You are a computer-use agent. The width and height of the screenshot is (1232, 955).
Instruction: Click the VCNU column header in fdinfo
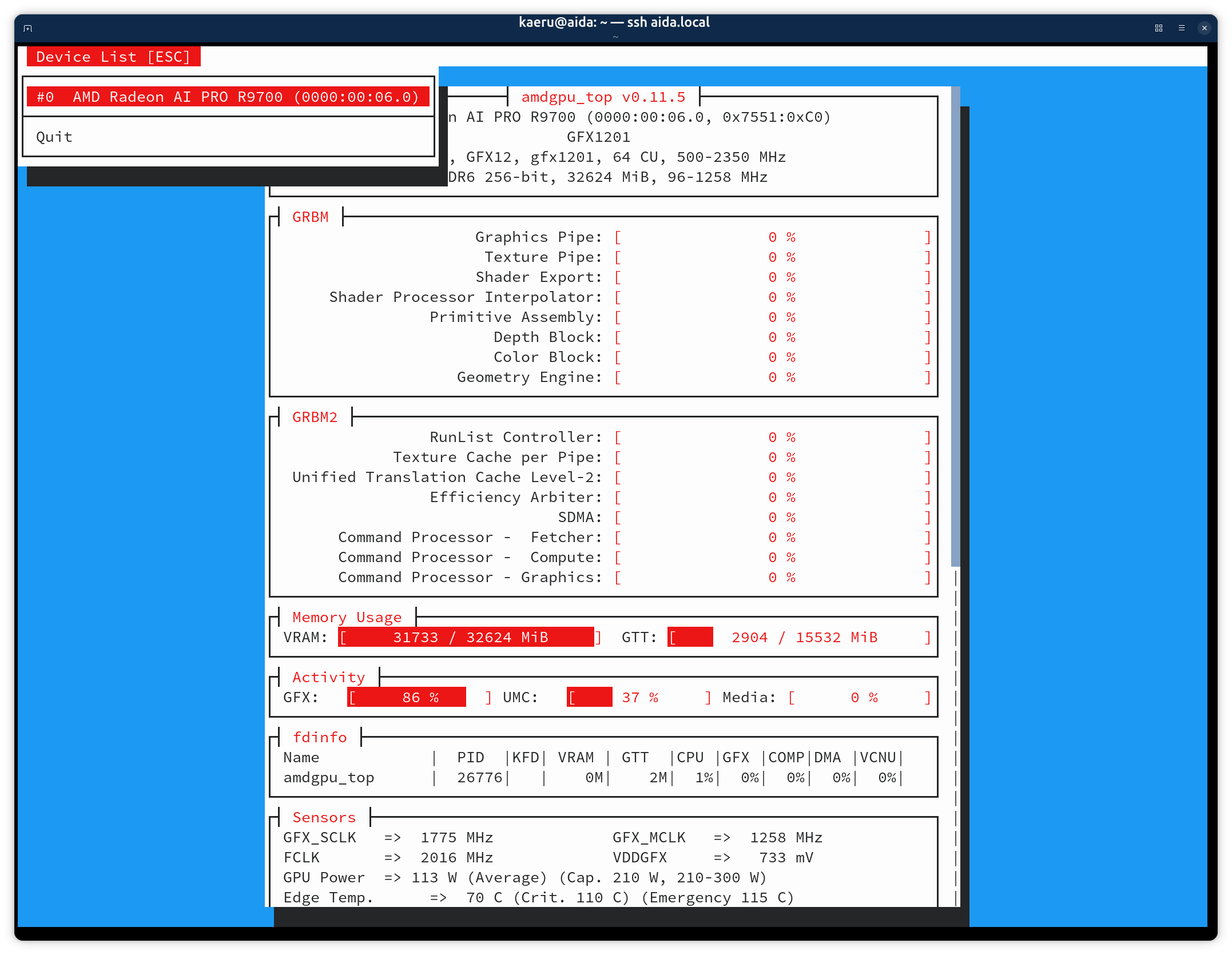[x=878, y=757]
